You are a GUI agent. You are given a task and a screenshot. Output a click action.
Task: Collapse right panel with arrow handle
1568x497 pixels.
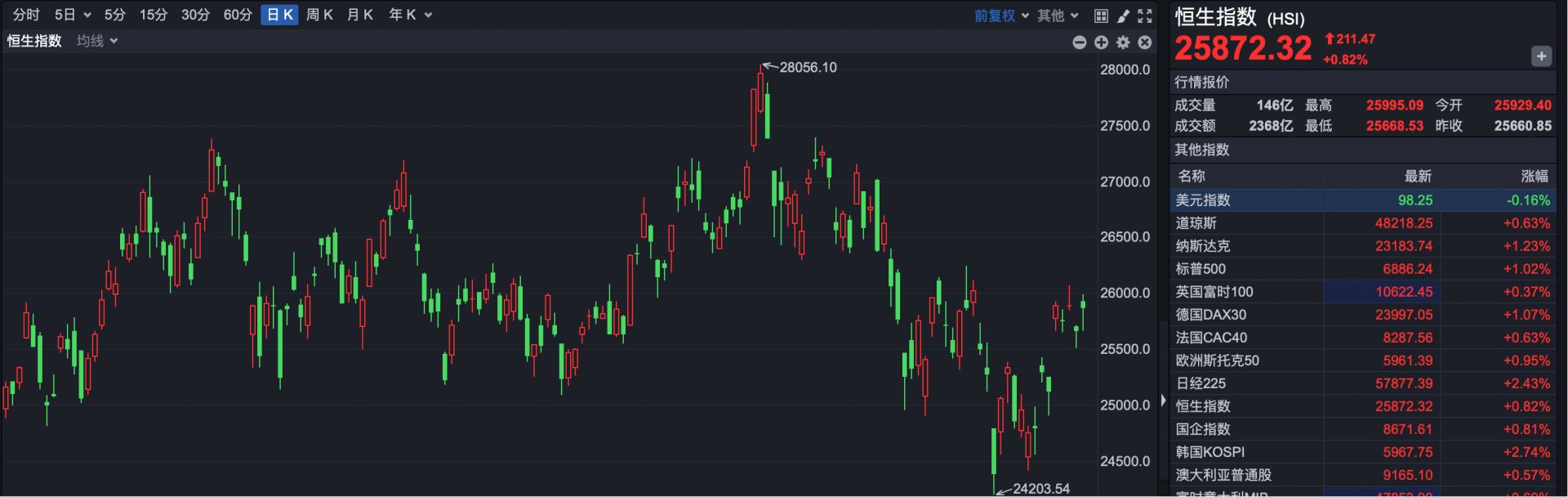1163,401
